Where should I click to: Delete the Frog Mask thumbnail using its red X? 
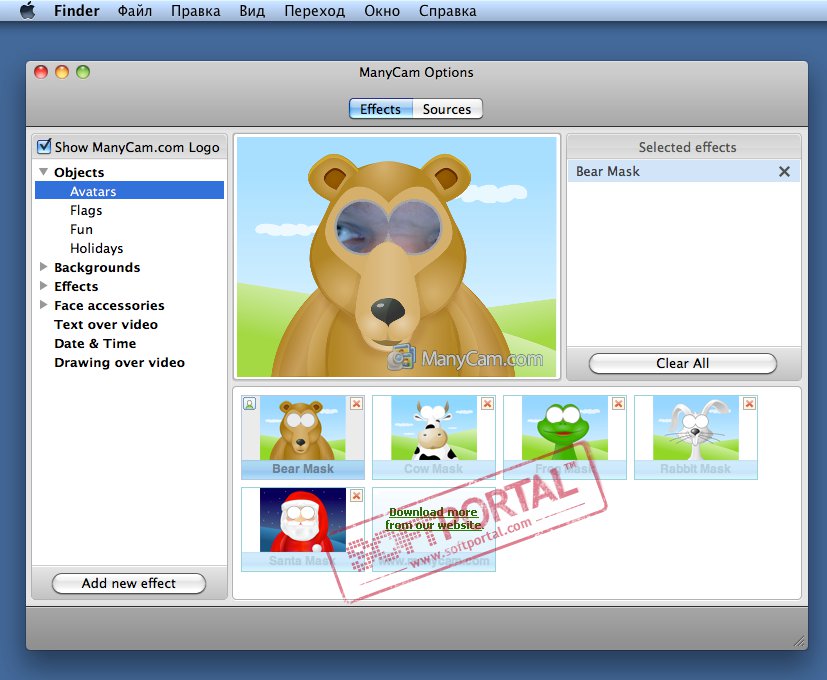(618, 404)
